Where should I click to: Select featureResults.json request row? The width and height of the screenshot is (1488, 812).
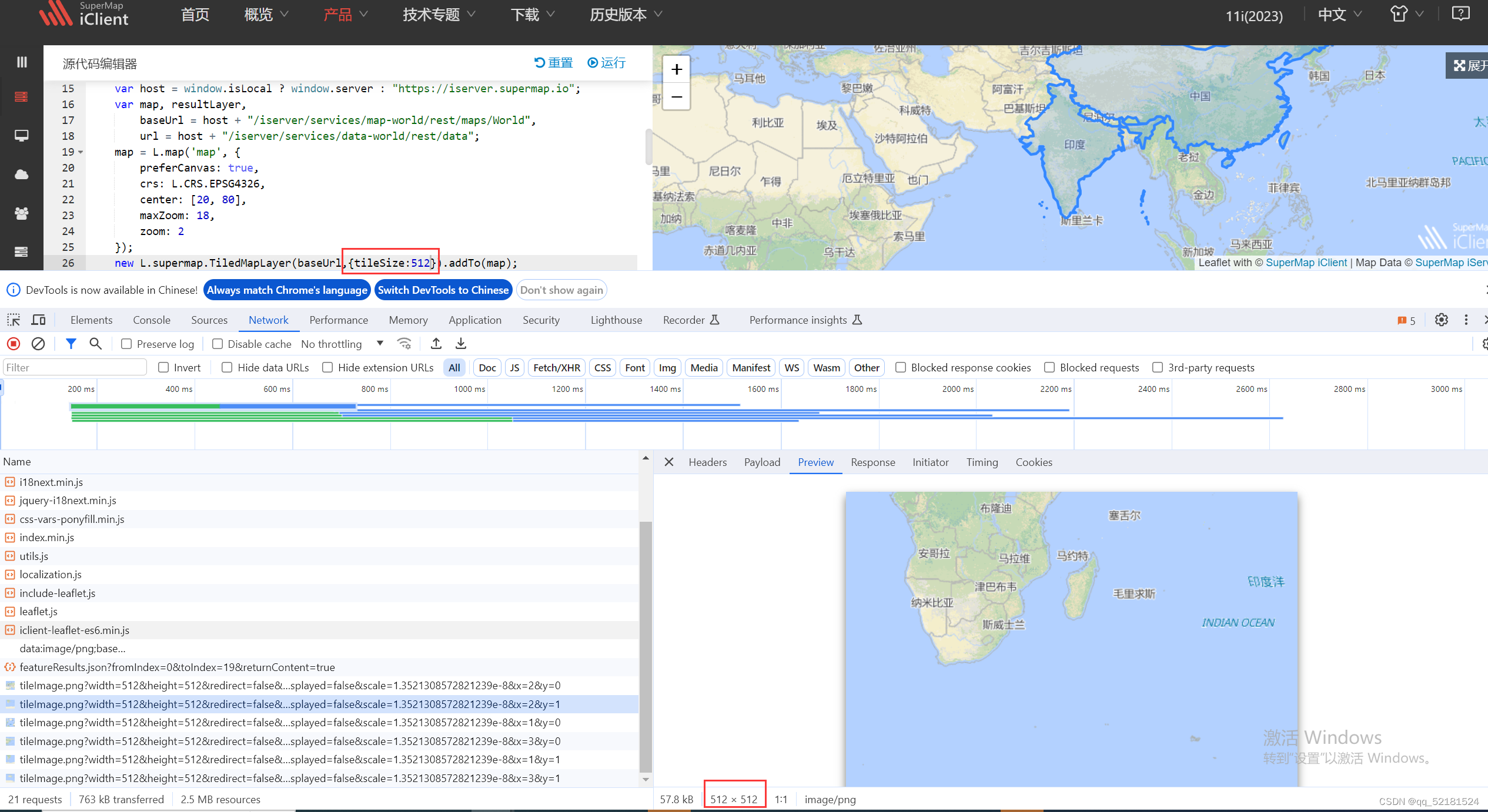(x=319, y=667)
